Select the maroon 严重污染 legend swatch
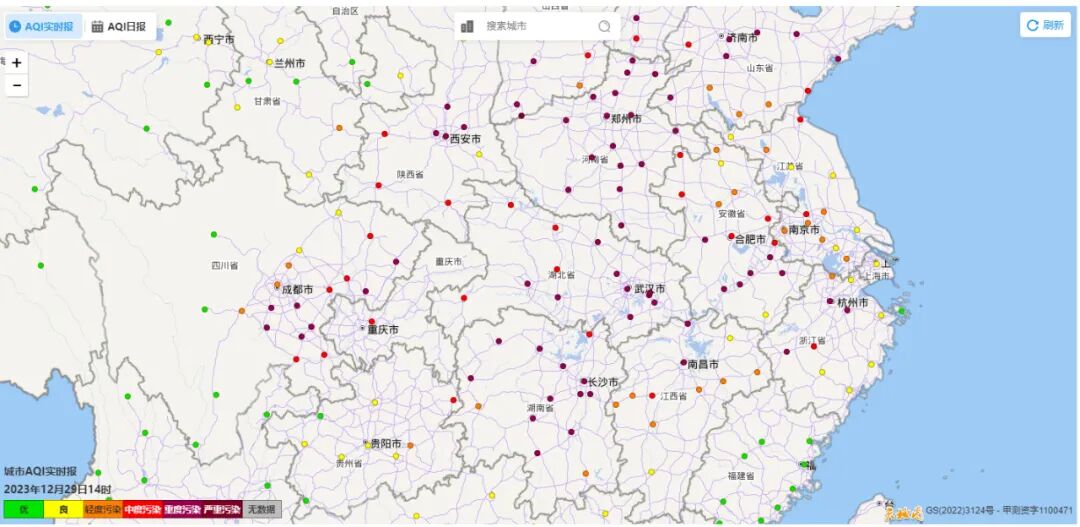1080x527 pixels. (222, 510)
